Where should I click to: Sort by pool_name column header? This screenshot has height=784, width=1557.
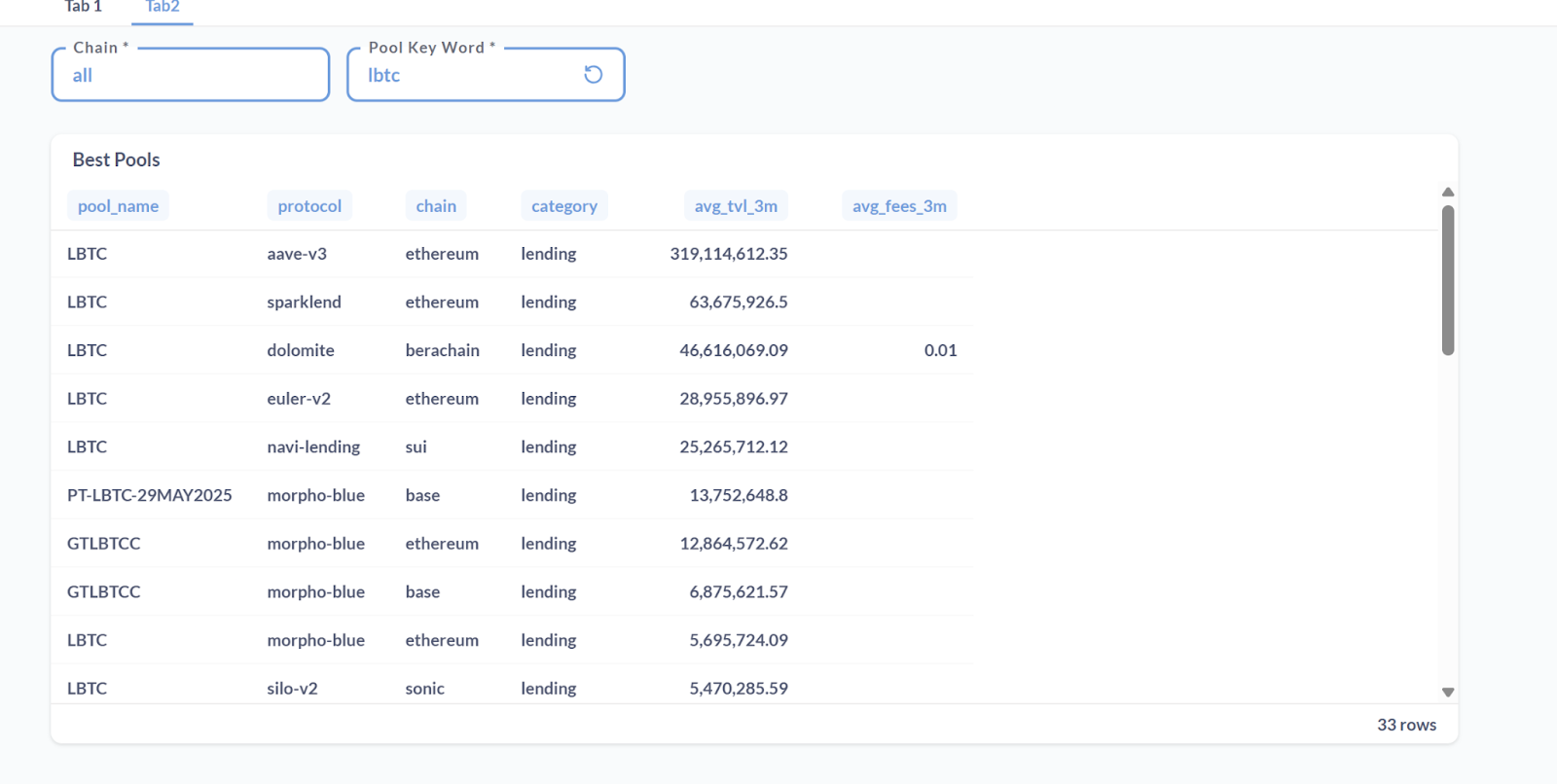118,206
